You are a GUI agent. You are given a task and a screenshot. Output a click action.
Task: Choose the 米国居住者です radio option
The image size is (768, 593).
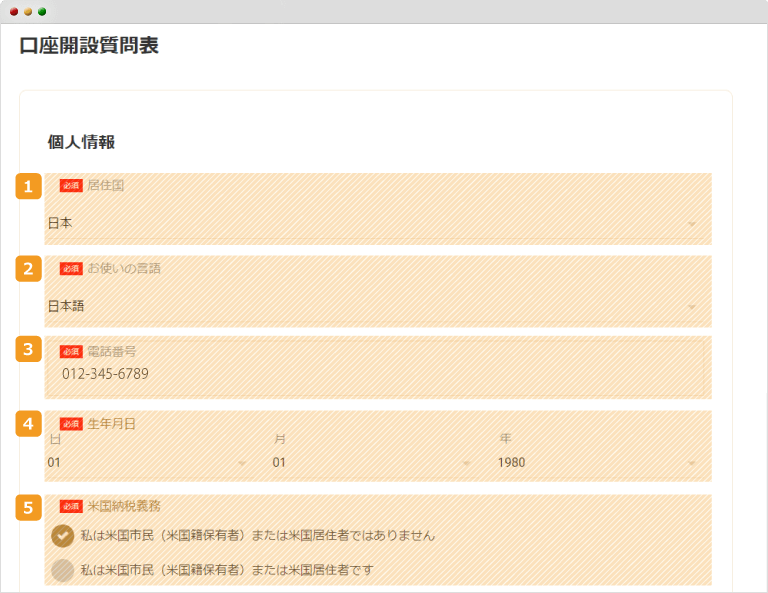point(63,570)
